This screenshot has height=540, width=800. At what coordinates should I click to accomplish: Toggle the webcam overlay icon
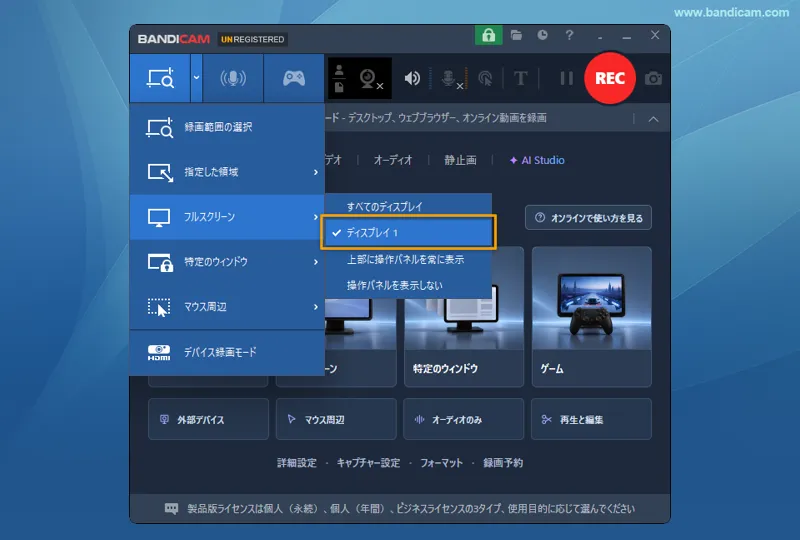(370, 79)
